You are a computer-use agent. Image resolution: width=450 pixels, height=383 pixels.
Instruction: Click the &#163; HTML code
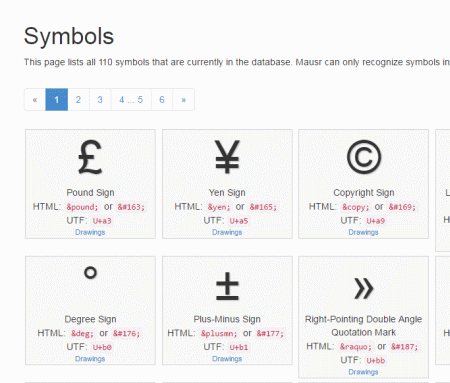pos(131,207)
